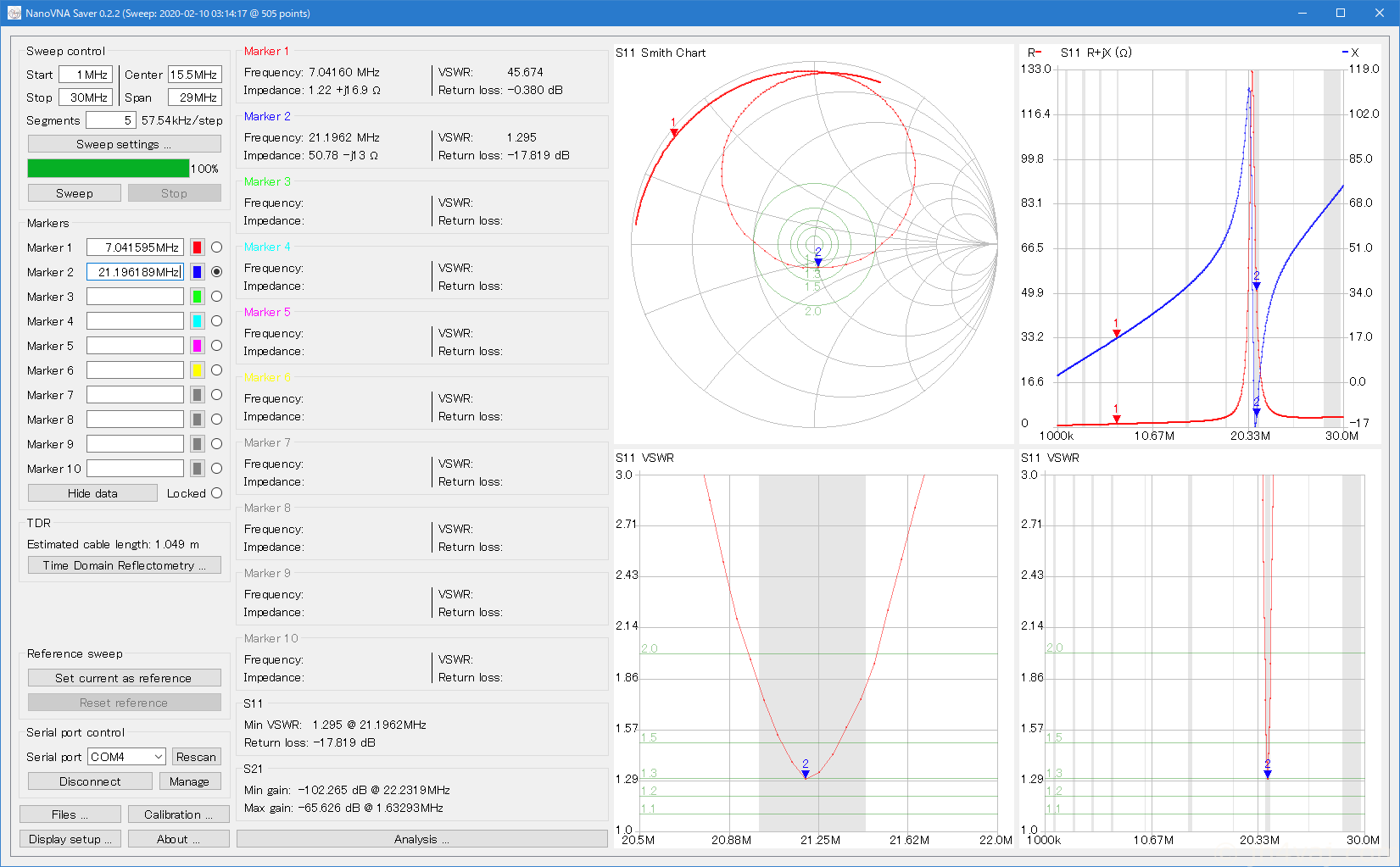Screen dimensions: 1400x867
Task: Open the Calibration window
Action: click(x=178, y=814)
